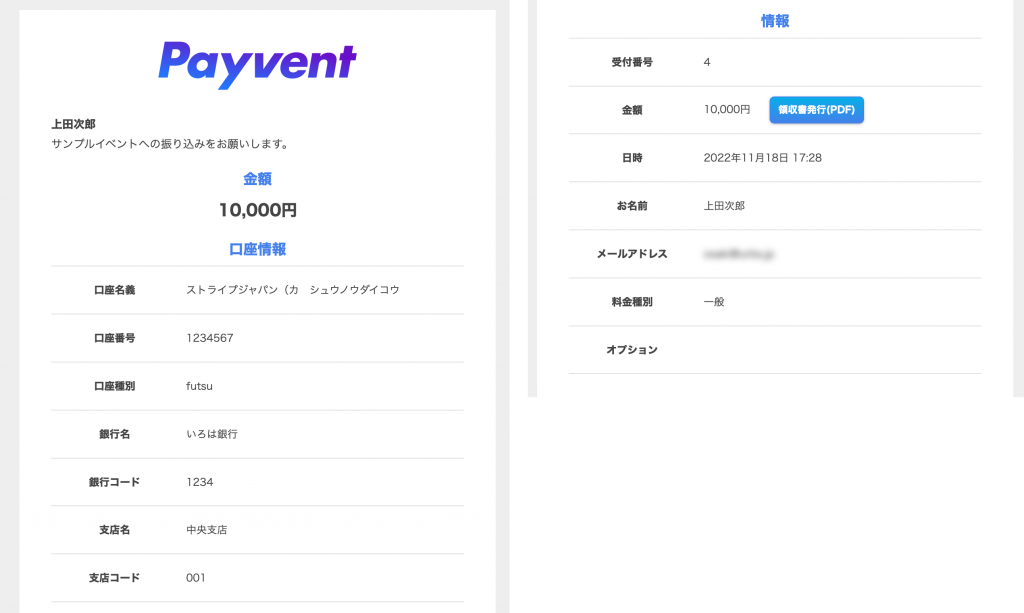
Task: Click the 情報 heading on the right page
Action: coord(775,21)
